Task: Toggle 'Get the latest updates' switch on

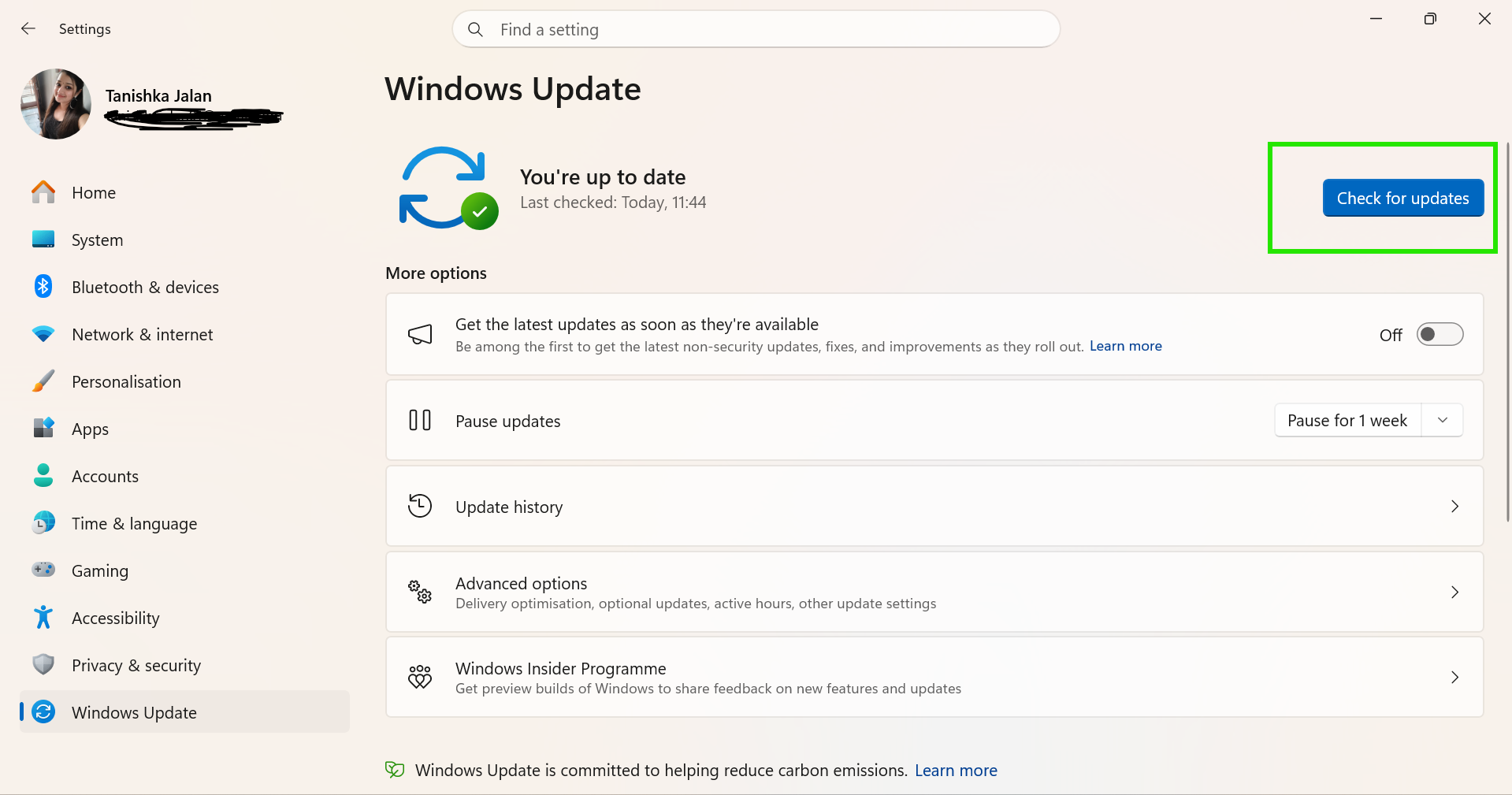Action: pyautogui.click(x=1440, y=334)
